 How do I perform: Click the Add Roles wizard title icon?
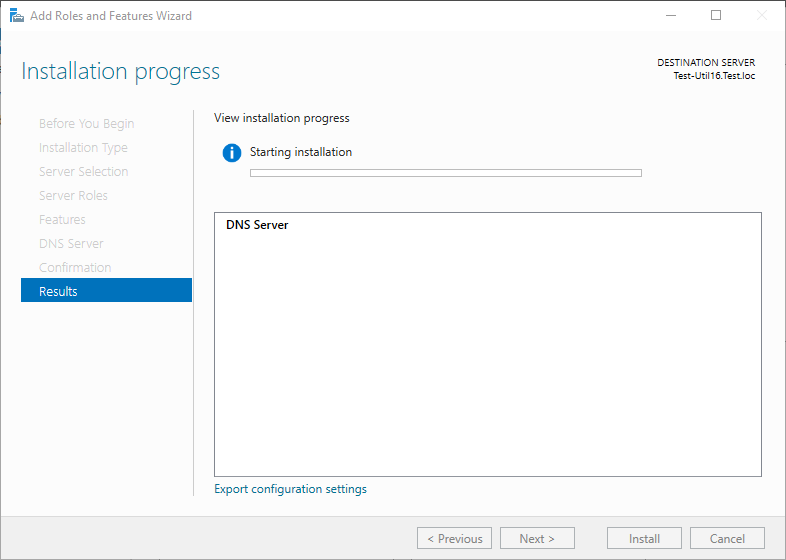click(17, 16)
